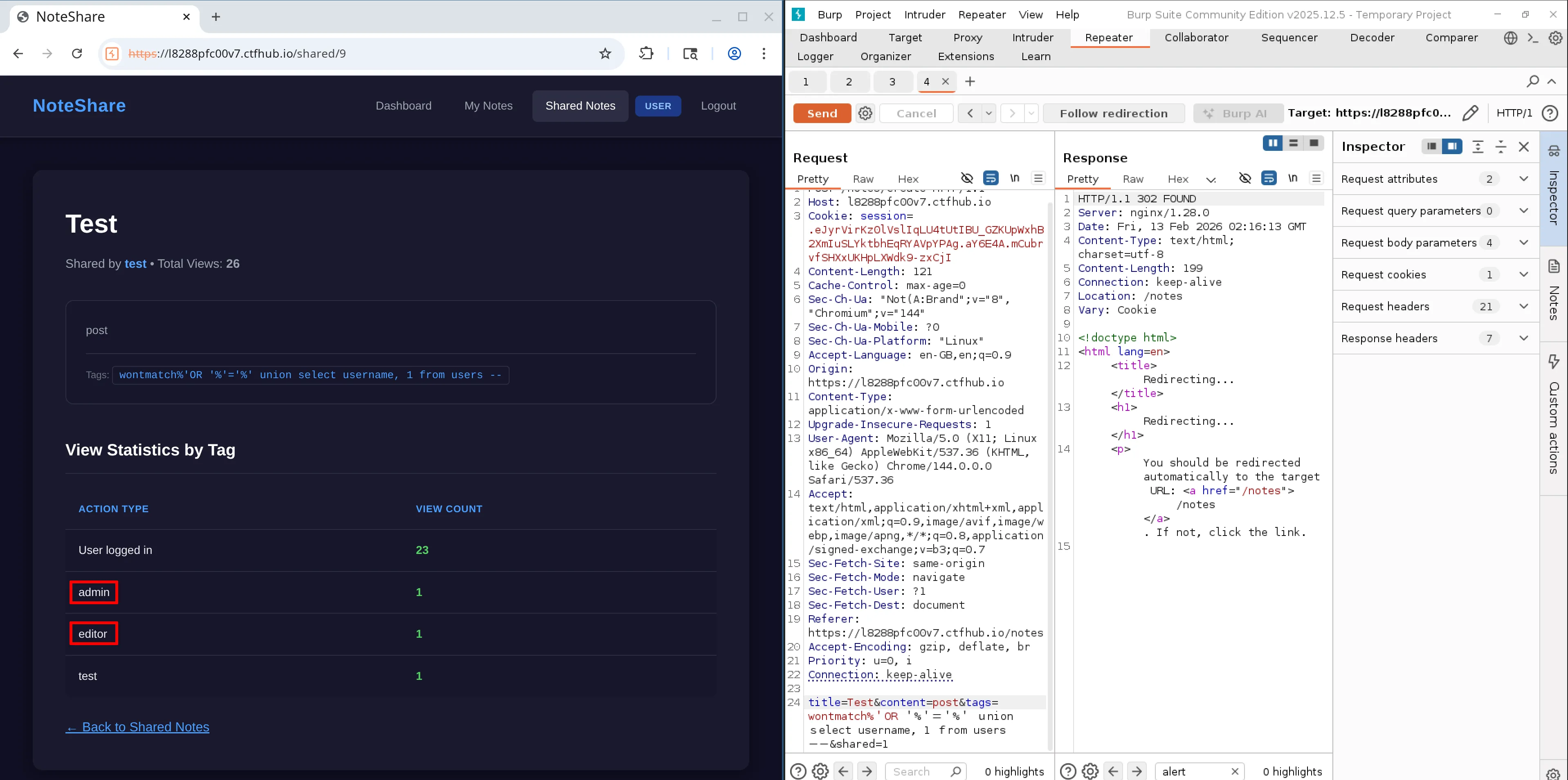The image size is (1568, 780).
Task: Open the request settings gear next to Send
Action: click(865, 113)
